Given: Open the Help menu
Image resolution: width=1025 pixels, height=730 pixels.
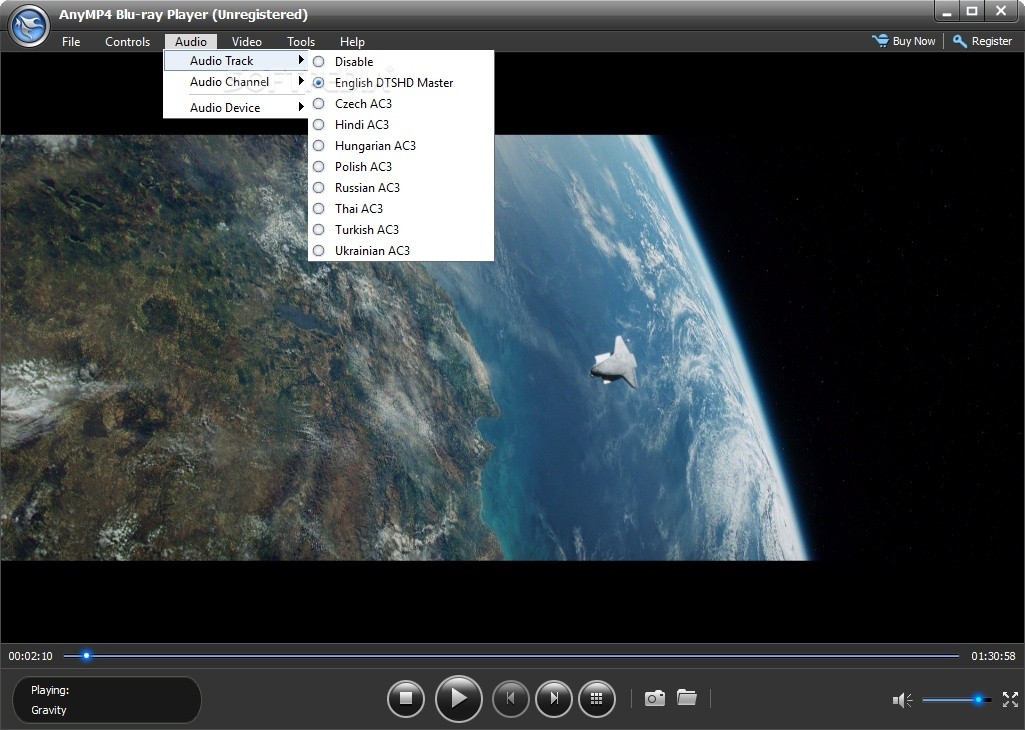Looking at the screenshot, I should pos(352,42).
